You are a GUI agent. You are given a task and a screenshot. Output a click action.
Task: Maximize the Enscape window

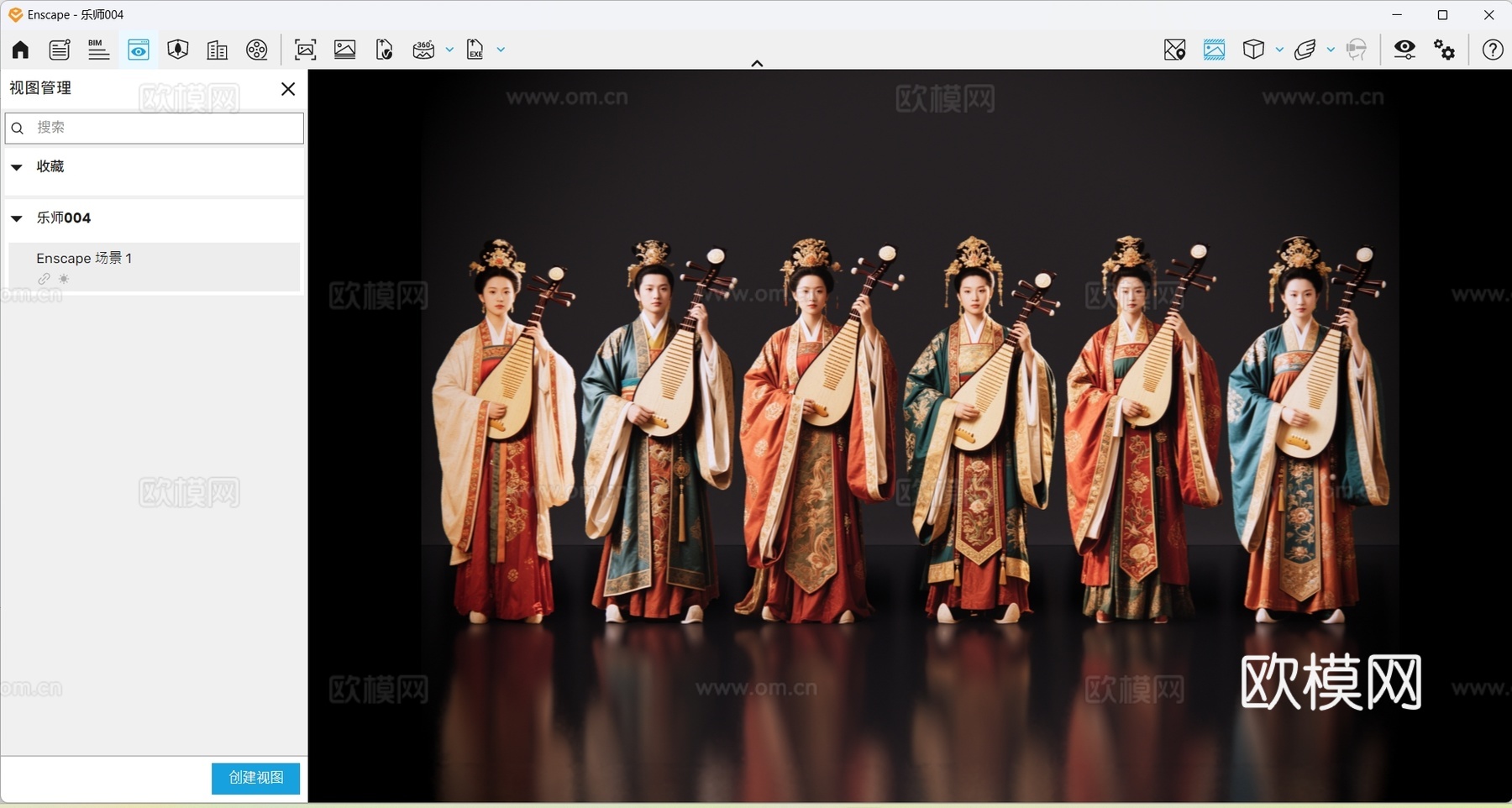[x=1443, y=15]
